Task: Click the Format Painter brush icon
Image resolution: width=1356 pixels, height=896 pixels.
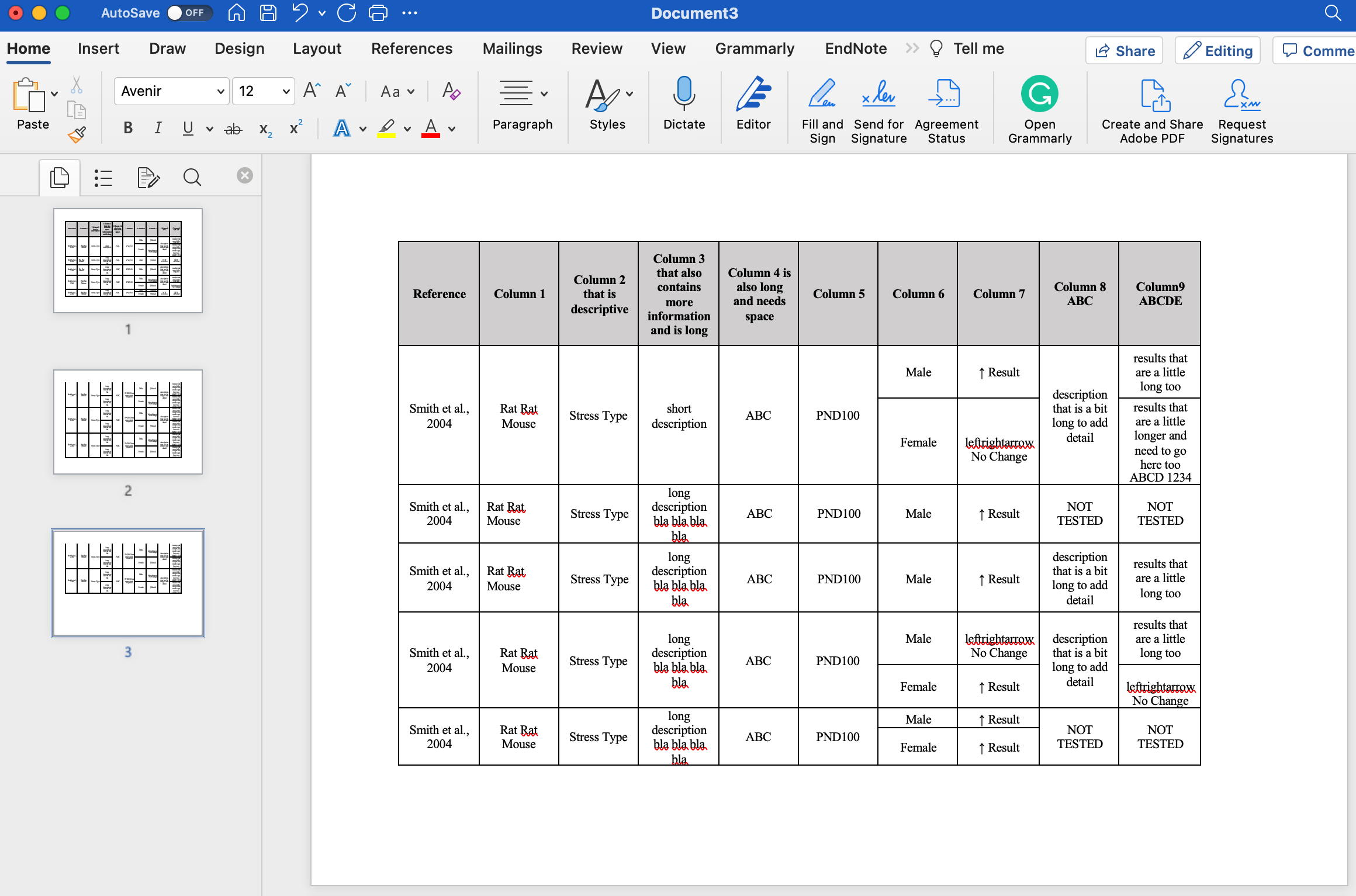Action: [77, 135]
